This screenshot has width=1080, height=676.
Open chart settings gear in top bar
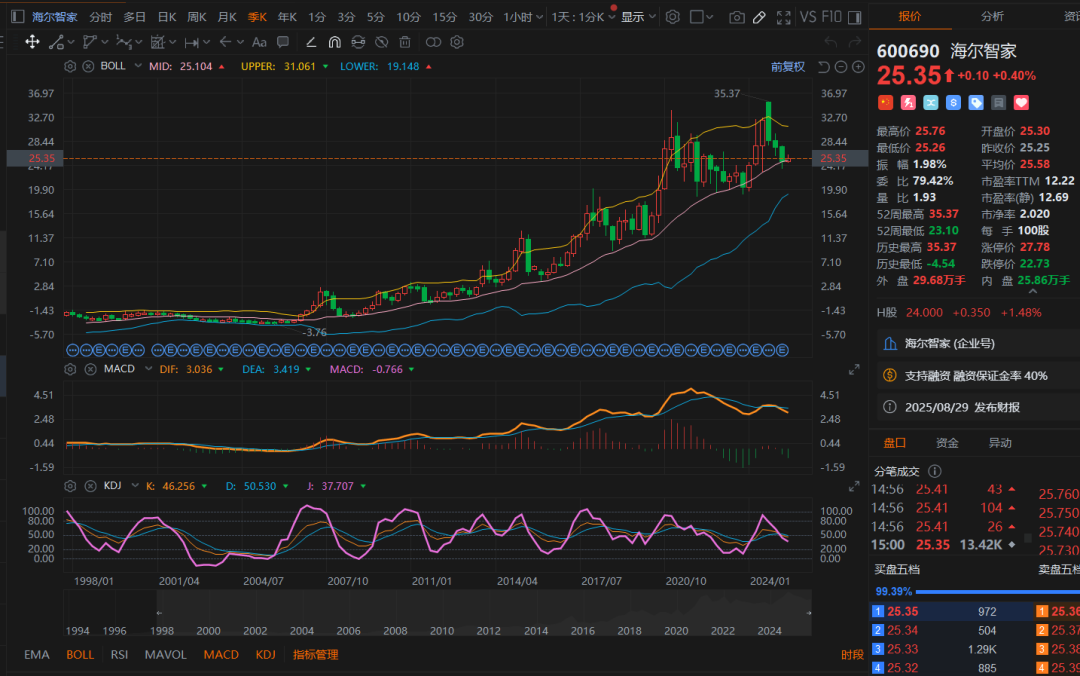672,17
